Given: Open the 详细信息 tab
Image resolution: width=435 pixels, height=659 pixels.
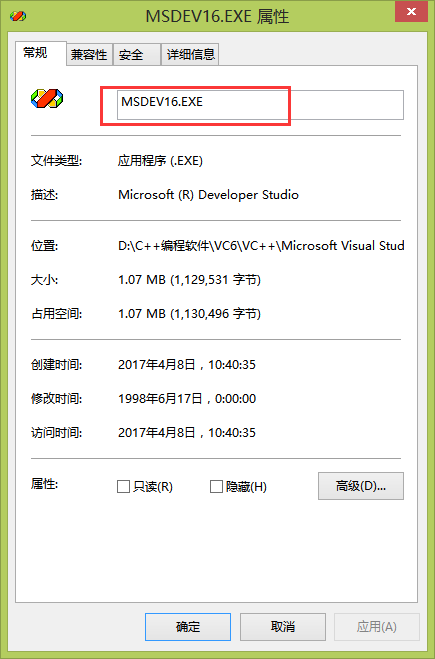Looking at the screenshot, I should tap(190, 55).
